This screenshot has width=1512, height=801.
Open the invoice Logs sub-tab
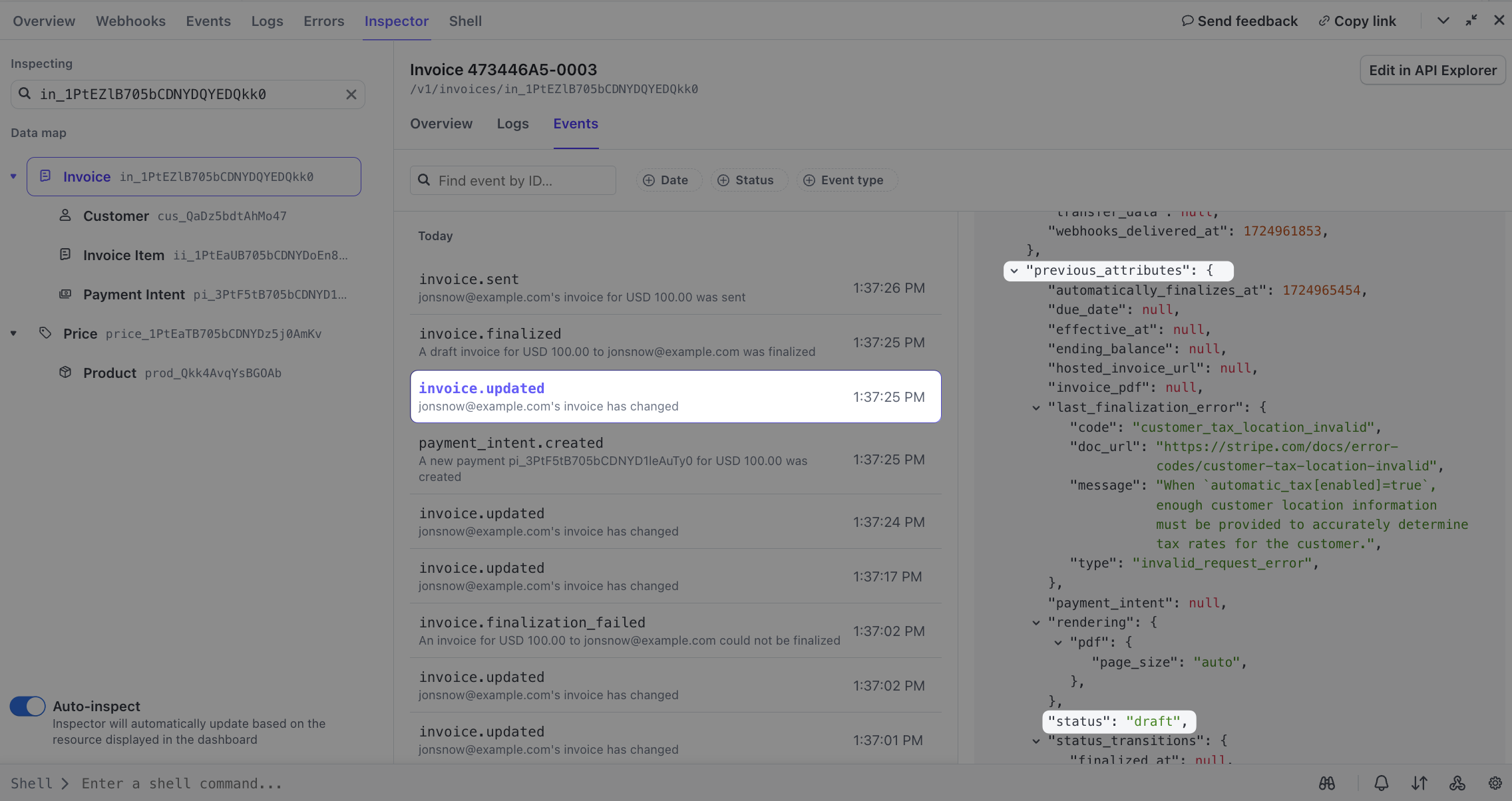[512, 124]
